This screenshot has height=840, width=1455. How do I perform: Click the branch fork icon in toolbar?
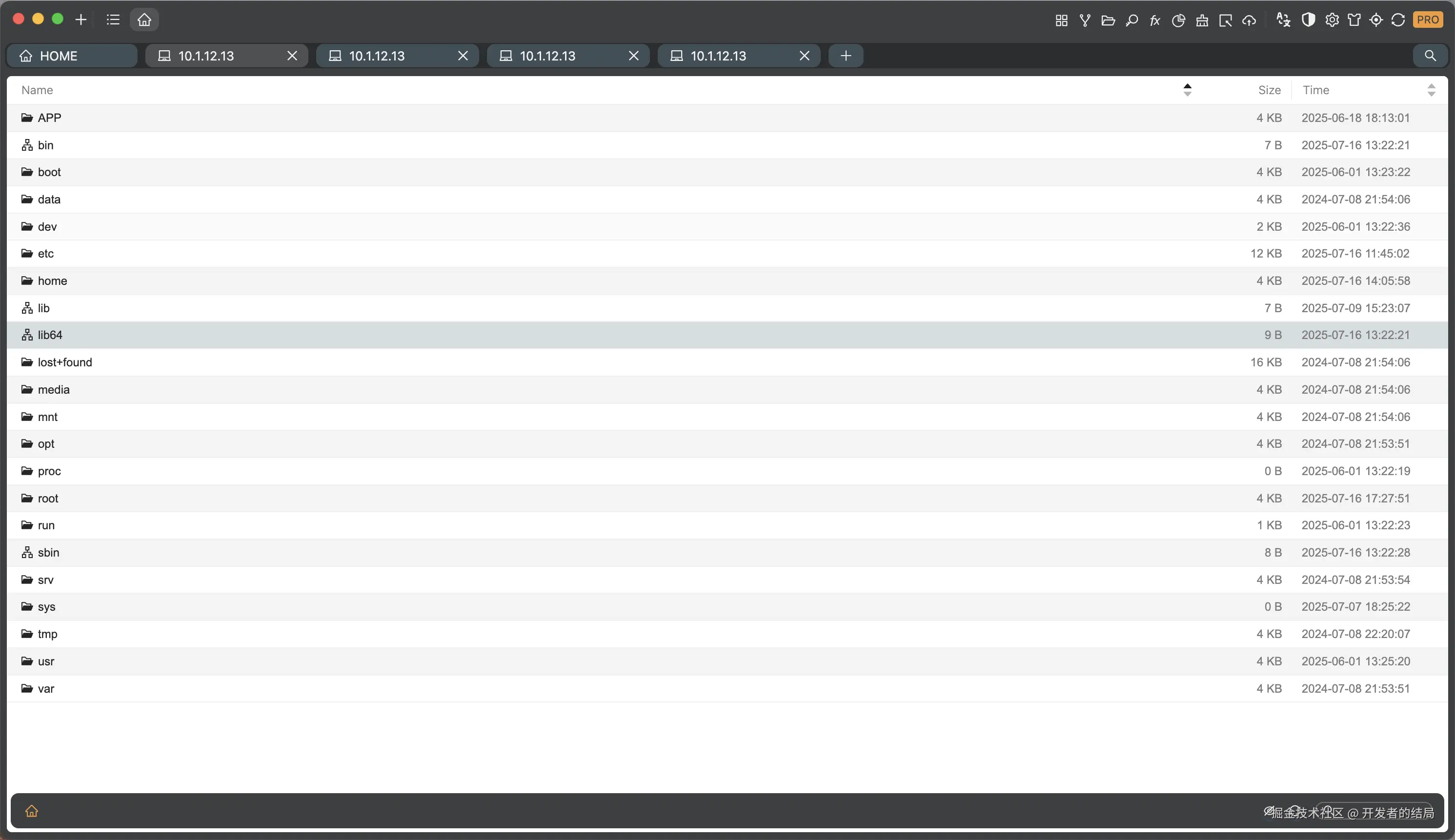tap(1085, 21)
